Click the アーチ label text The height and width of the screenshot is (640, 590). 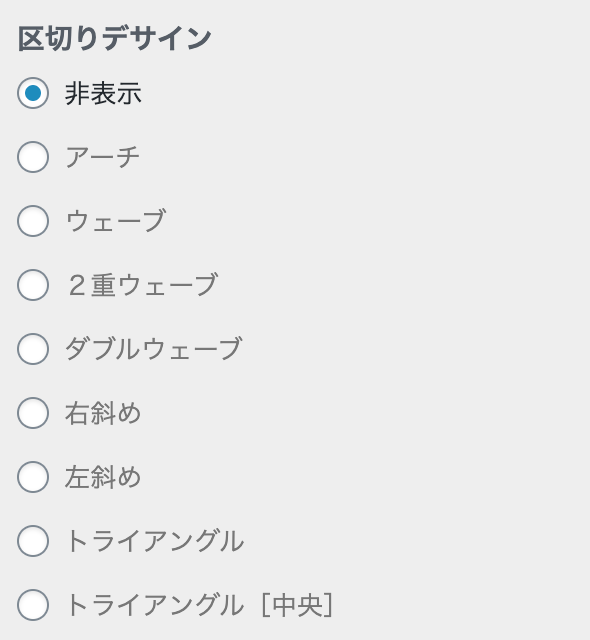(x=102, y=157)
